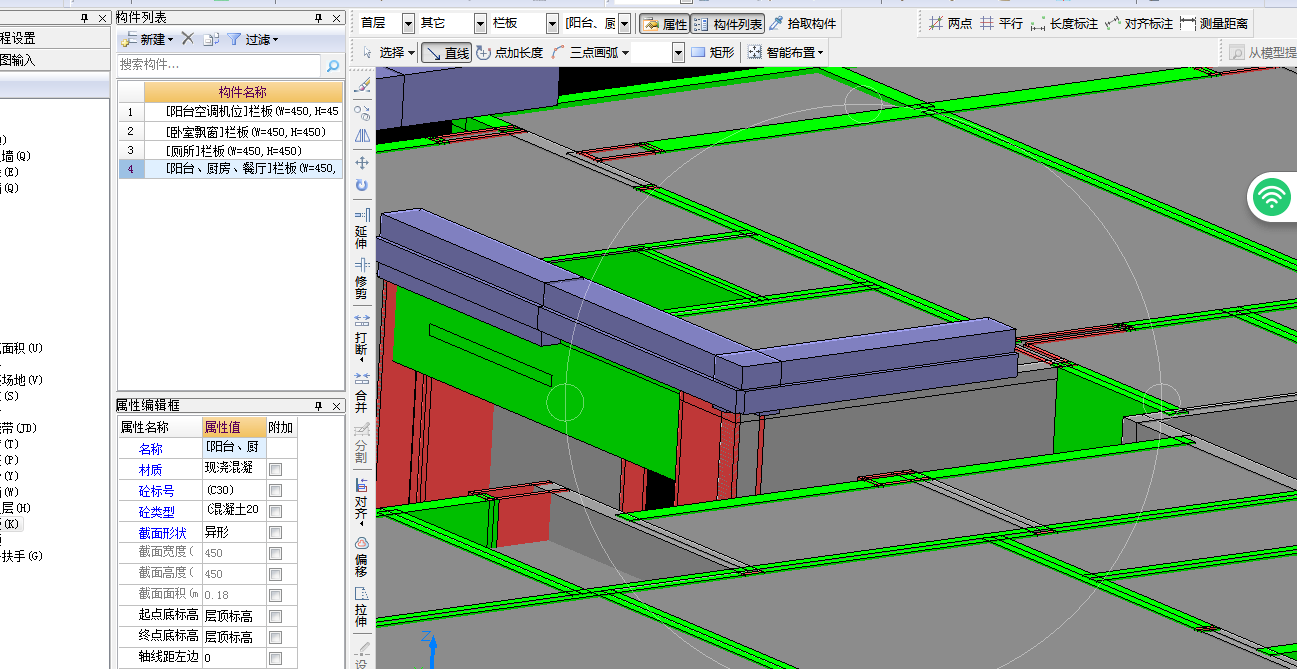Screen dimensions: 1297x669
Task: Click the copy component icon
Action: [x=210, y=39]
